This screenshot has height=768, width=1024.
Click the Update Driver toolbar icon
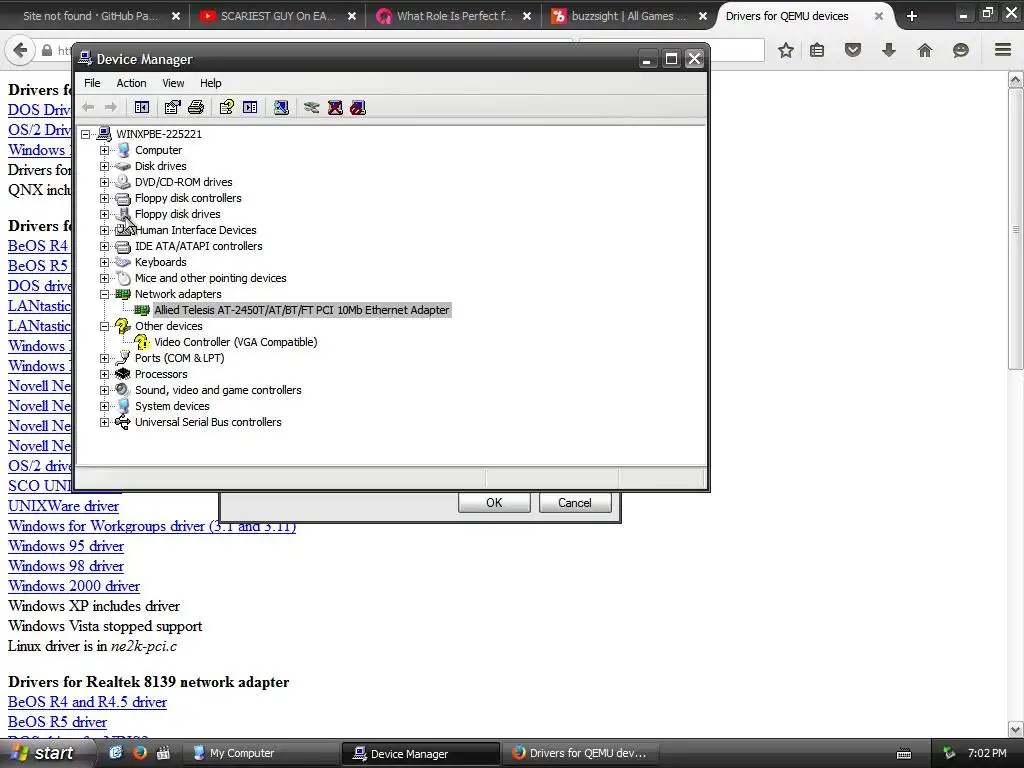[312, 108]
